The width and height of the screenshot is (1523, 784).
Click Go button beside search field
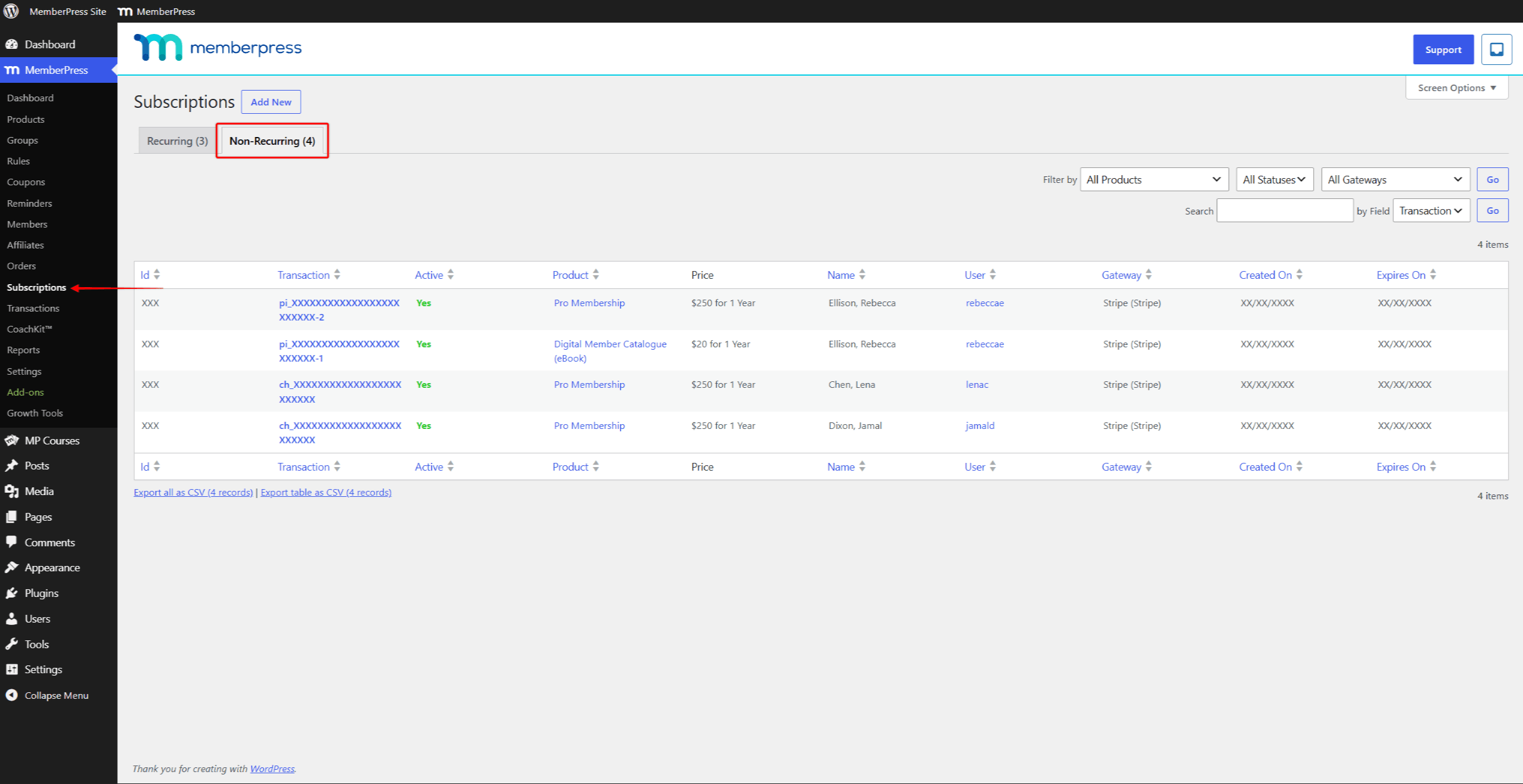click(x=1492, y=210)
